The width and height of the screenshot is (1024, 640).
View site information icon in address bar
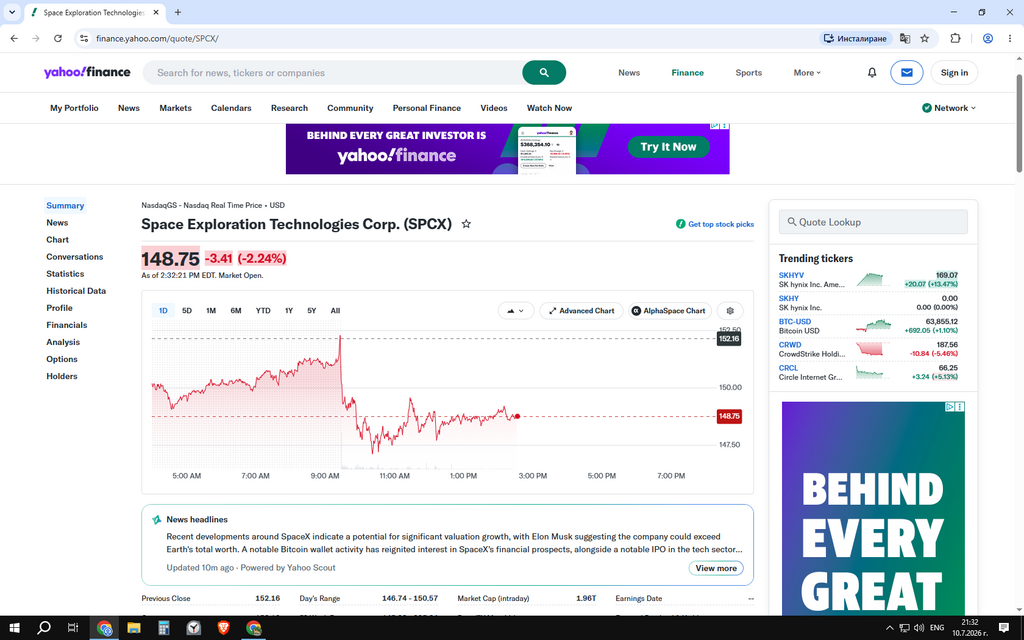(x=84, y=39)
